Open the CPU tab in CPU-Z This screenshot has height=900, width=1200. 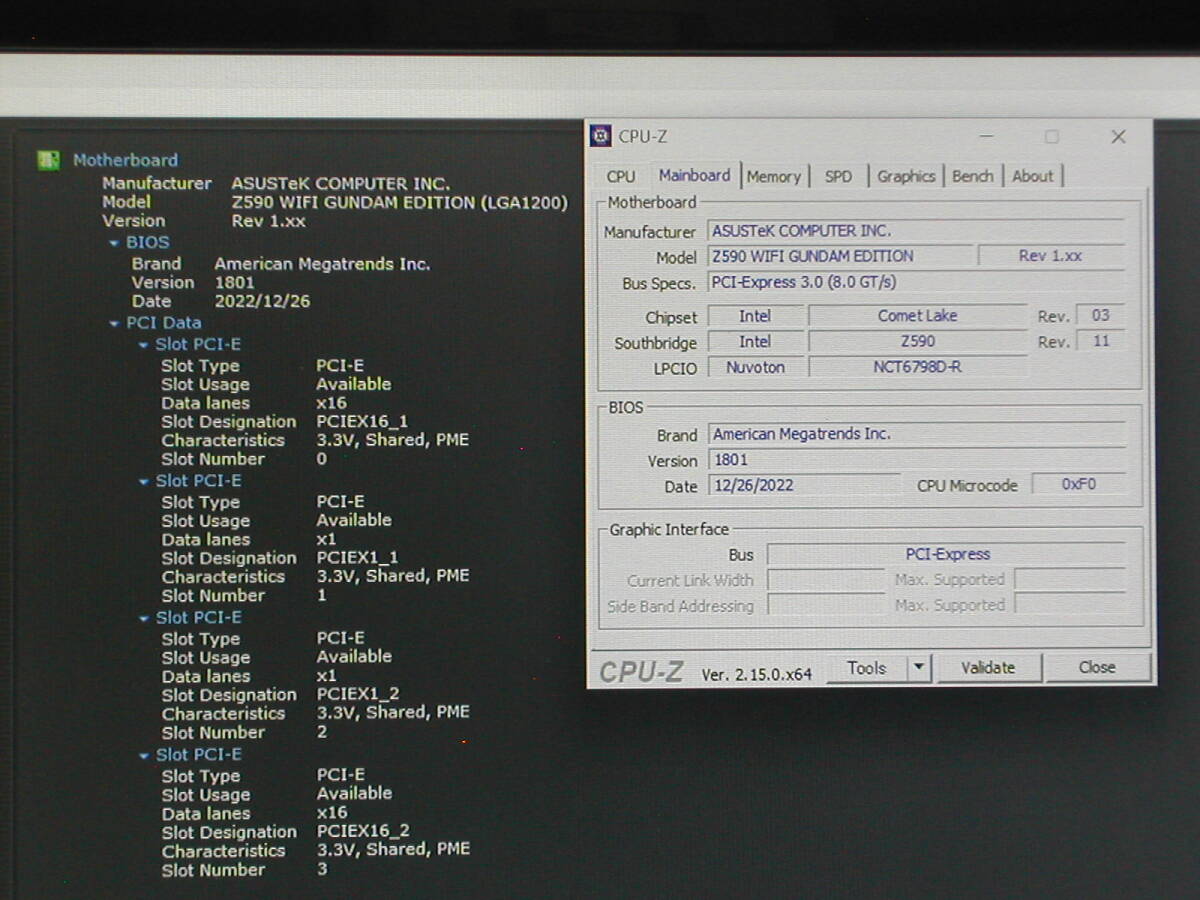[621, 176]
